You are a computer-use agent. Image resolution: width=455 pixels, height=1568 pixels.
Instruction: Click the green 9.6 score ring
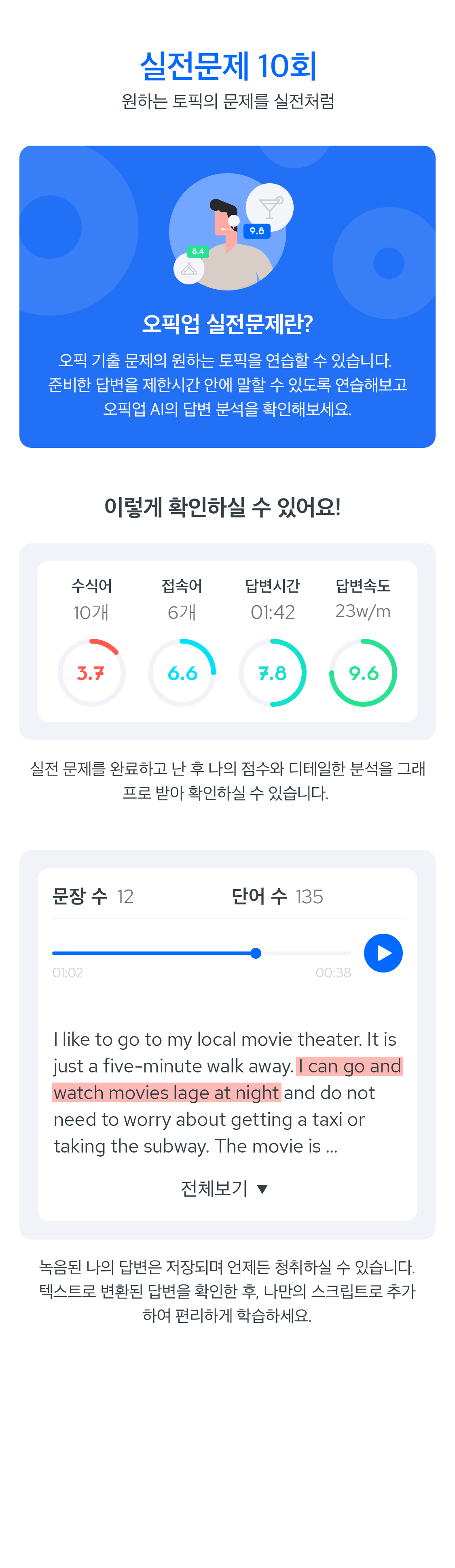click(363, 673)
